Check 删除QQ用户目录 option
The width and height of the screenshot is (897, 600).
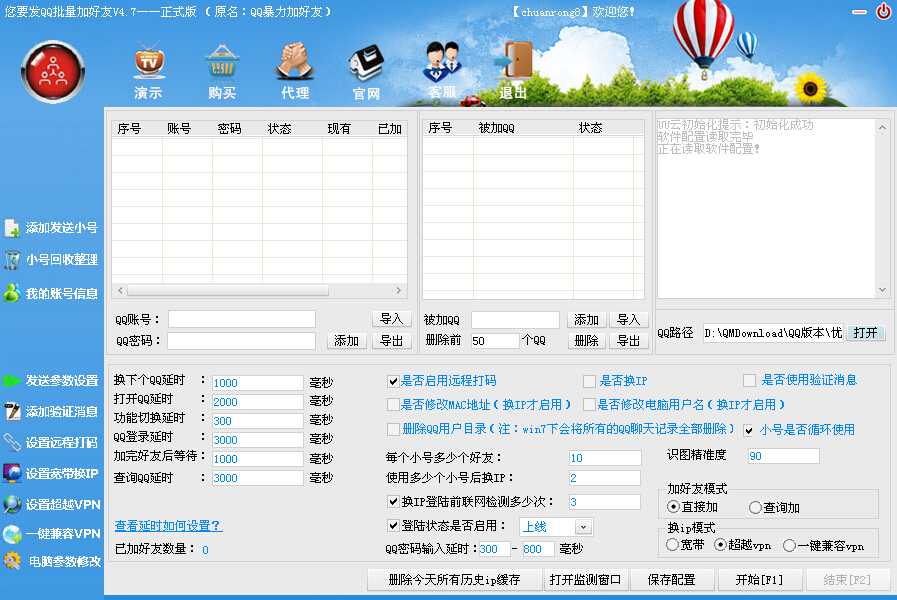tap(391, 430)
